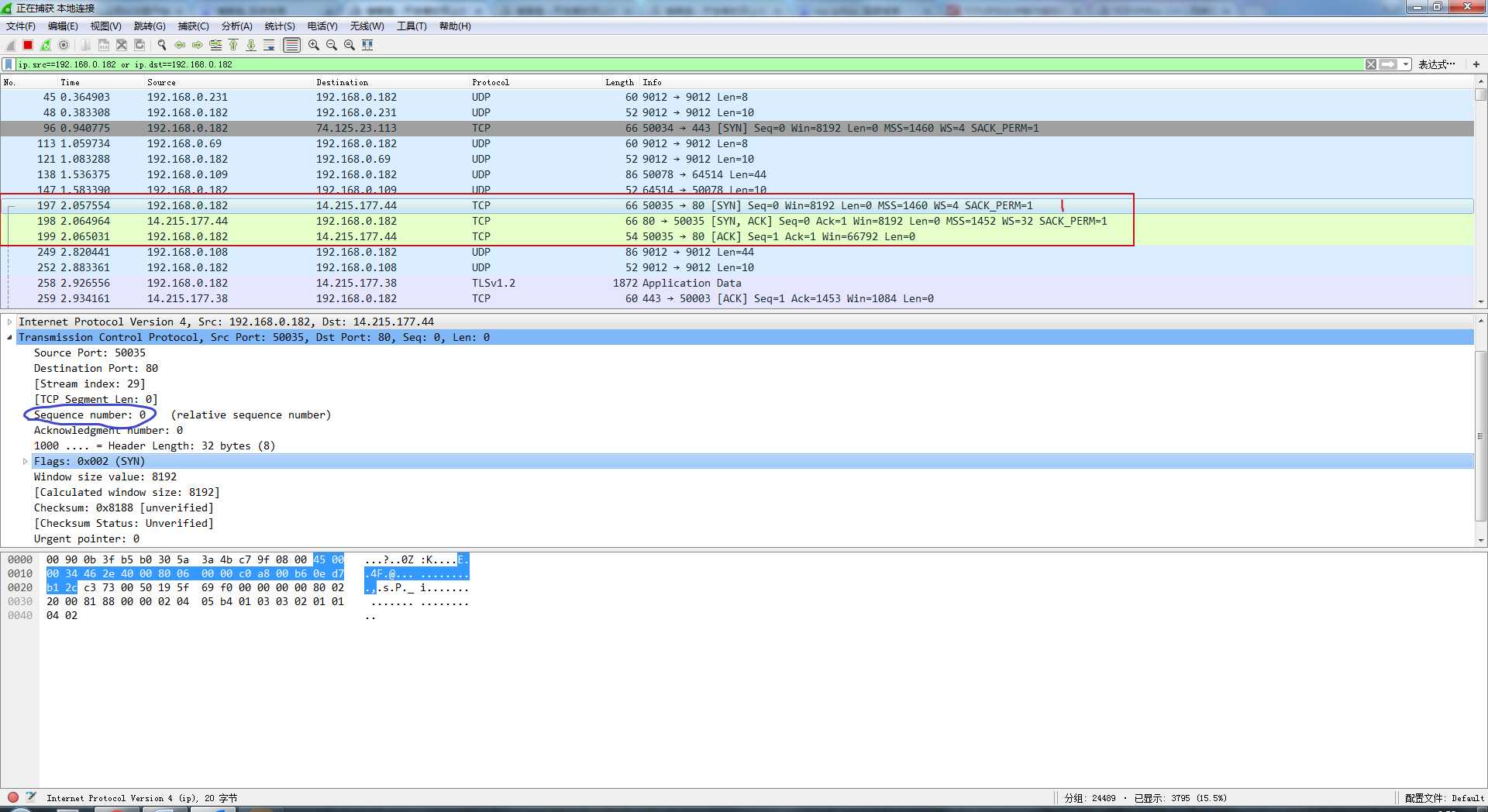Apply the display filter arrow button
Viewport: 1488px width, 812px height.
(x=1389, y=64)
